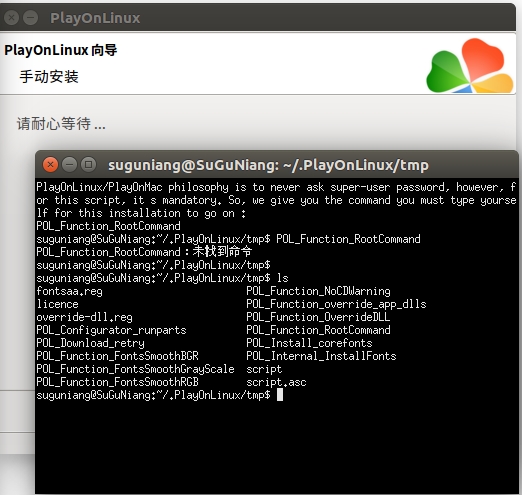Click the override-dll.reg file name
Image resolution: width=522 pixels, height=495 pixels.
84,317
